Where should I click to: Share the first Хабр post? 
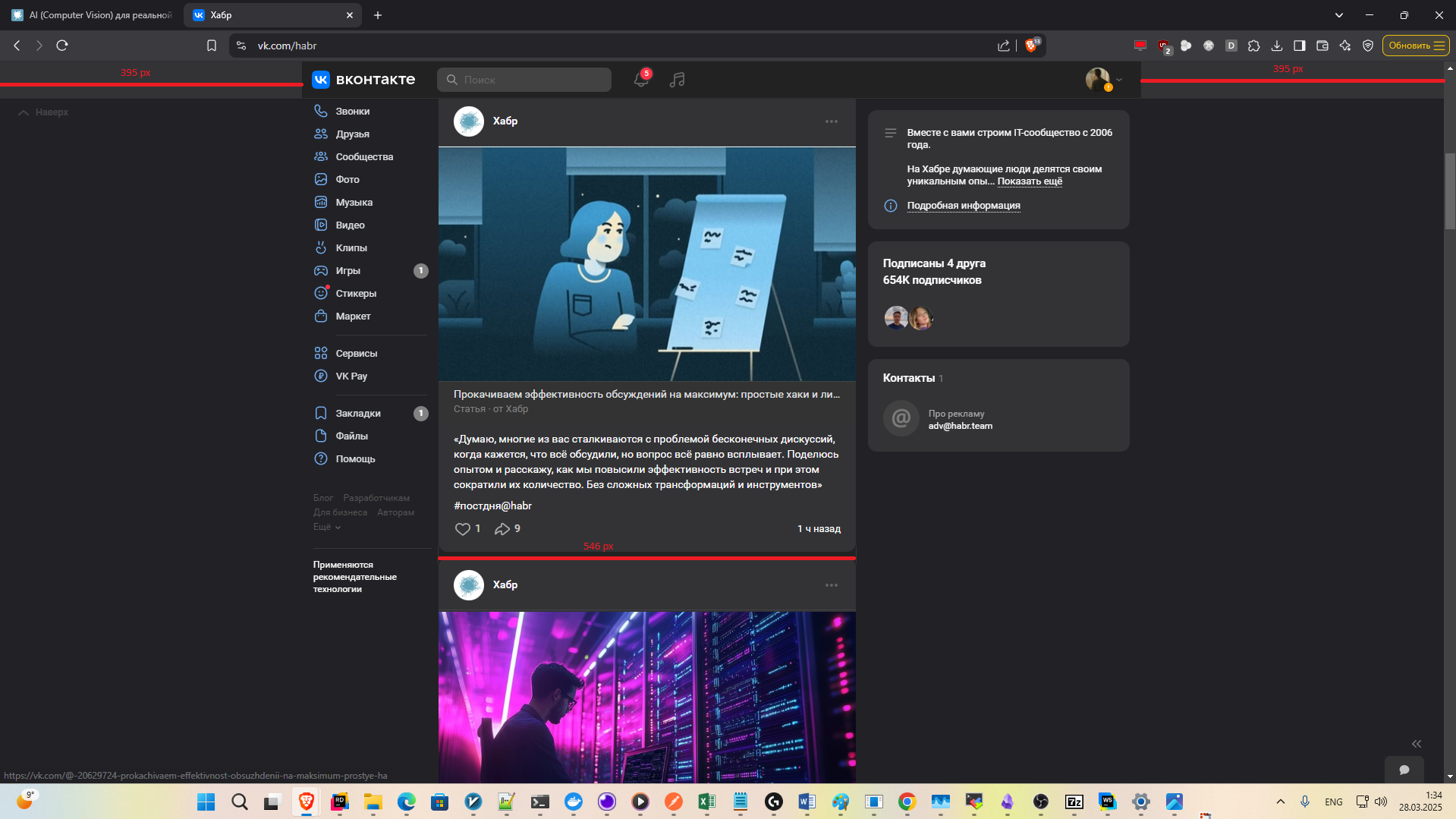[502, 529]
